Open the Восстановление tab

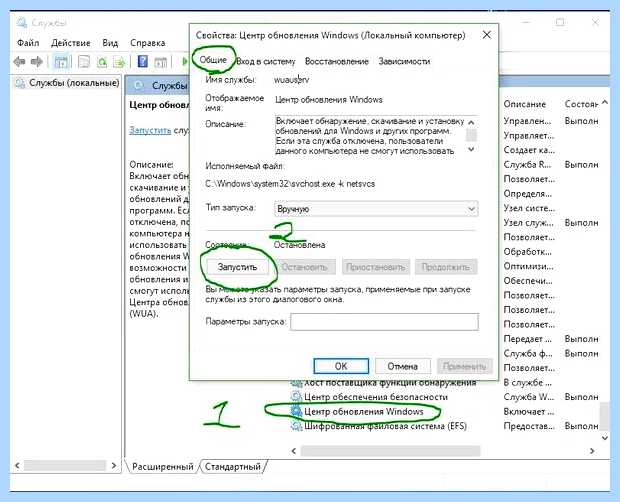click(x=336, y=61)
